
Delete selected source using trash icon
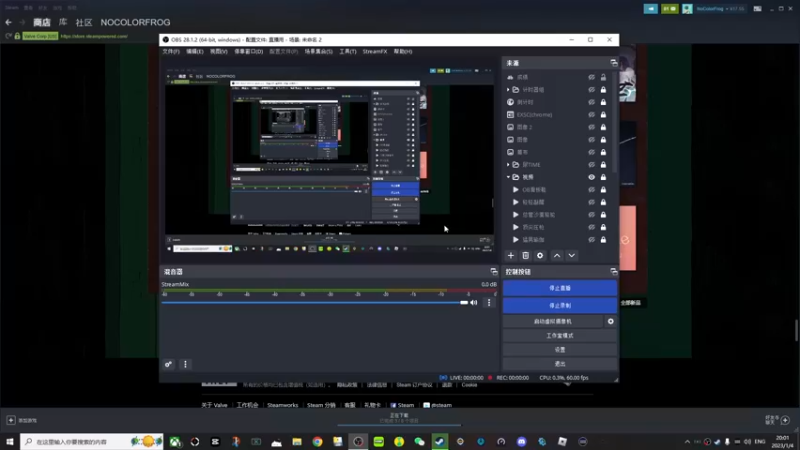click(526, 256)
